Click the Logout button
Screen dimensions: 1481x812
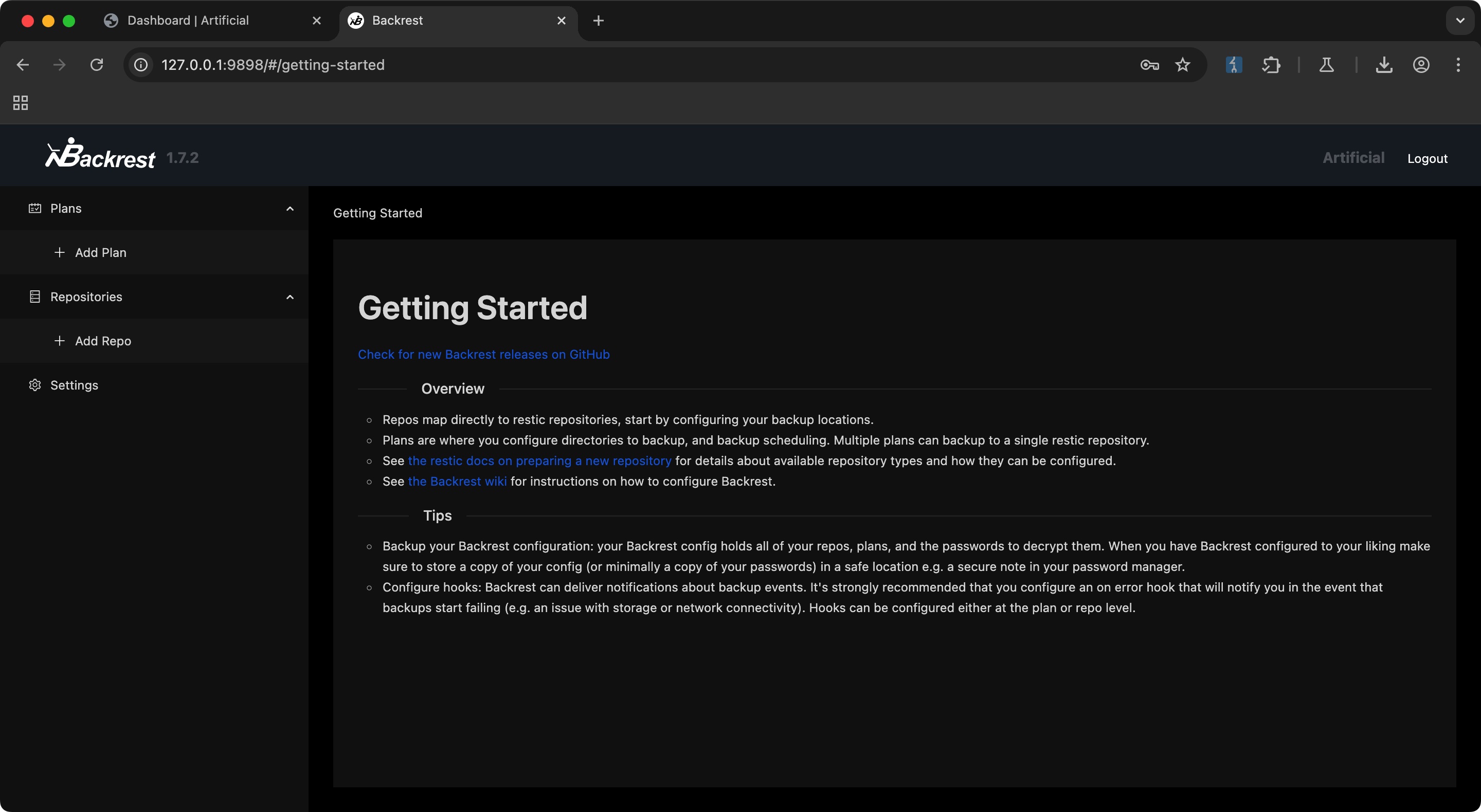pyautogui.click(x=1427, y=159)
